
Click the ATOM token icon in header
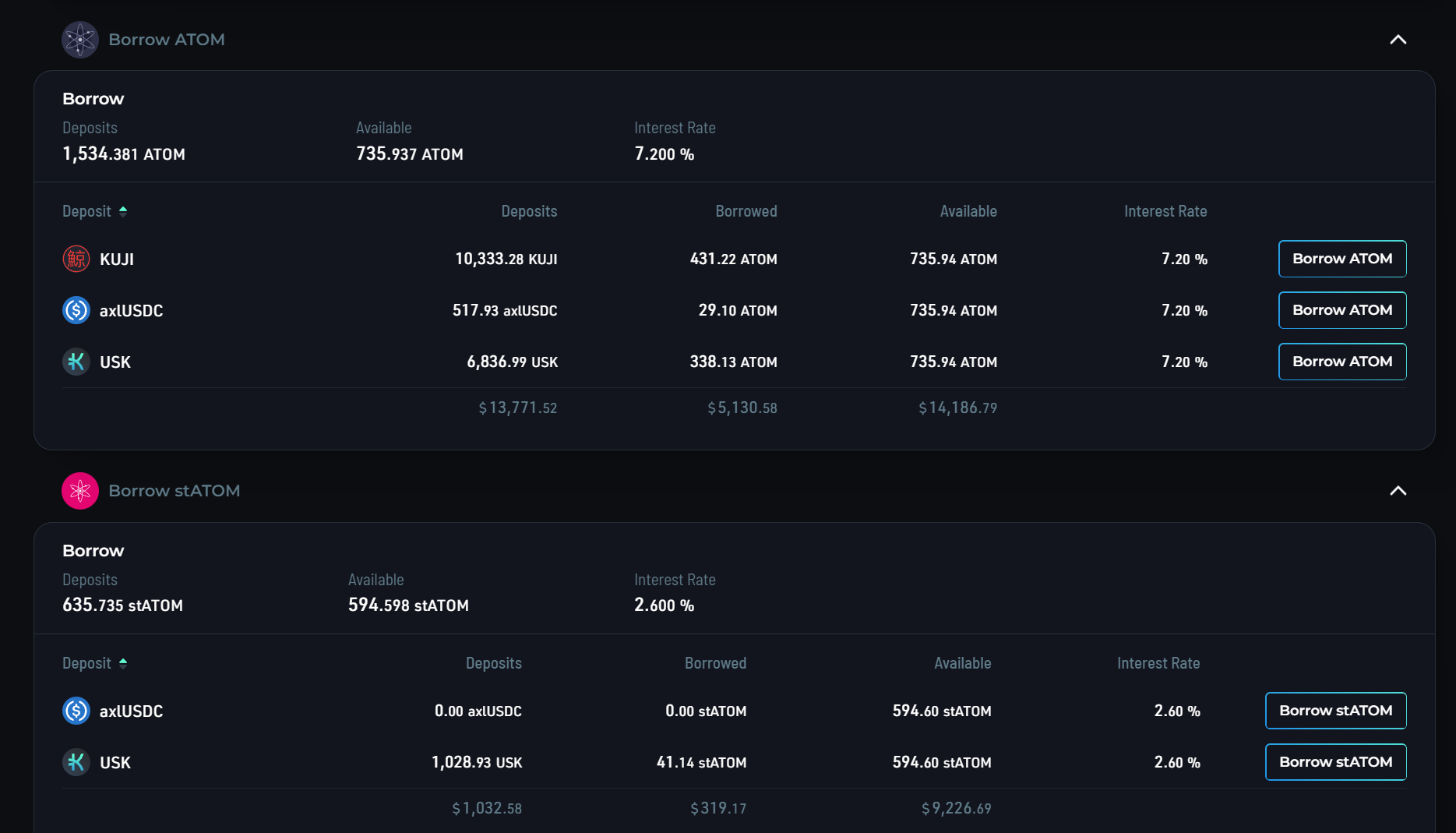pyautogui.click(x=79, y=40)
